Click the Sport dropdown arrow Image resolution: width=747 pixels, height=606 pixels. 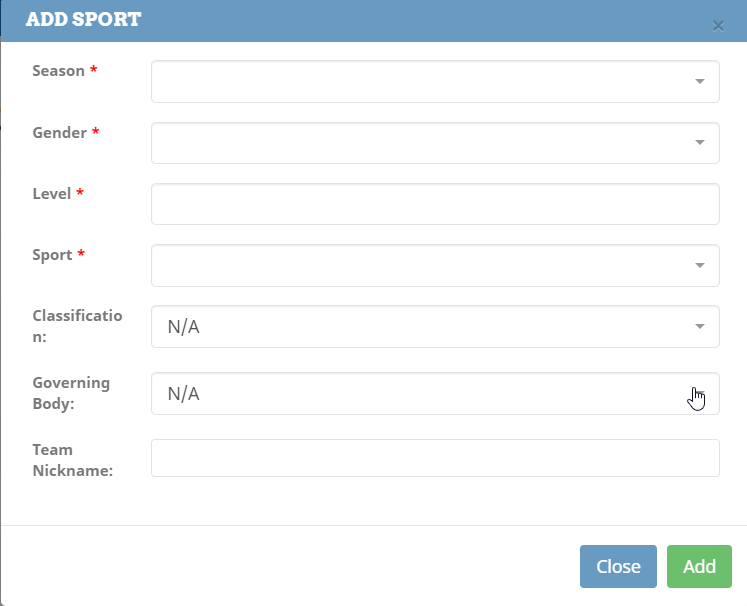pyautogui.click(x=700, y=266)
